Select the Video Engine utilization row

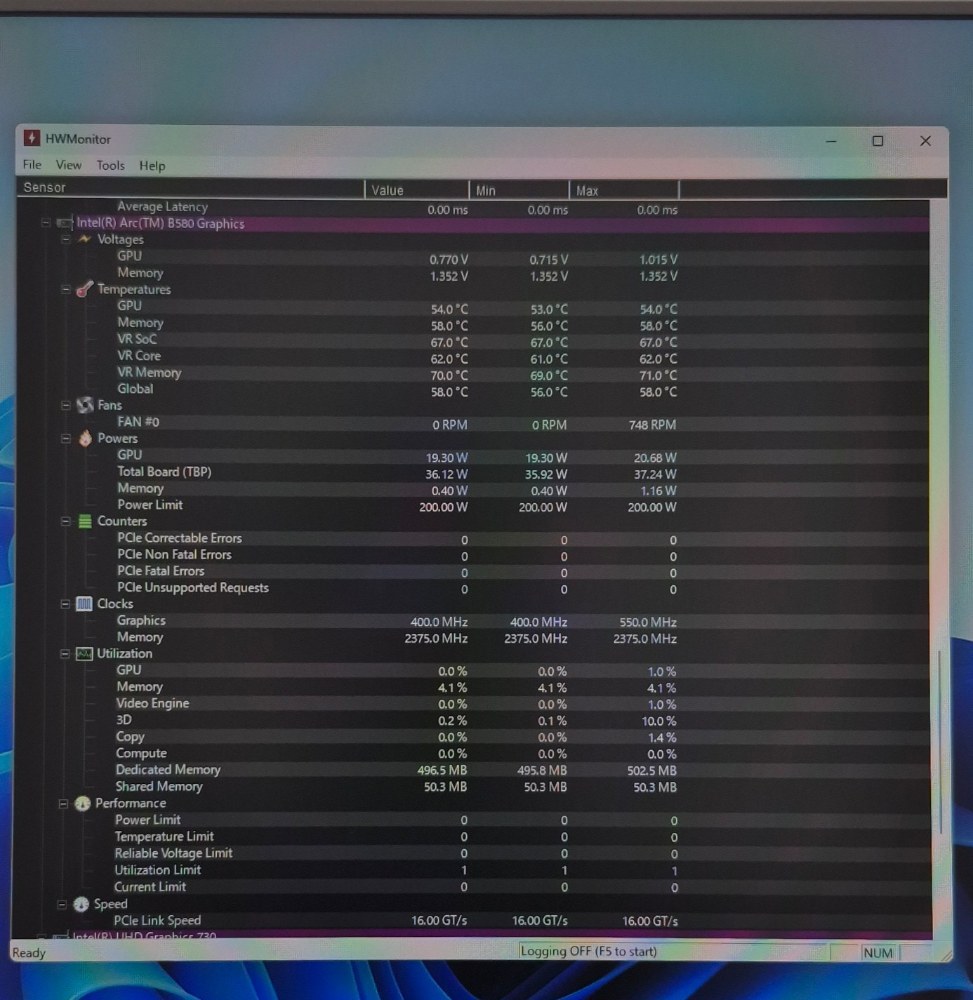[473, 704]
